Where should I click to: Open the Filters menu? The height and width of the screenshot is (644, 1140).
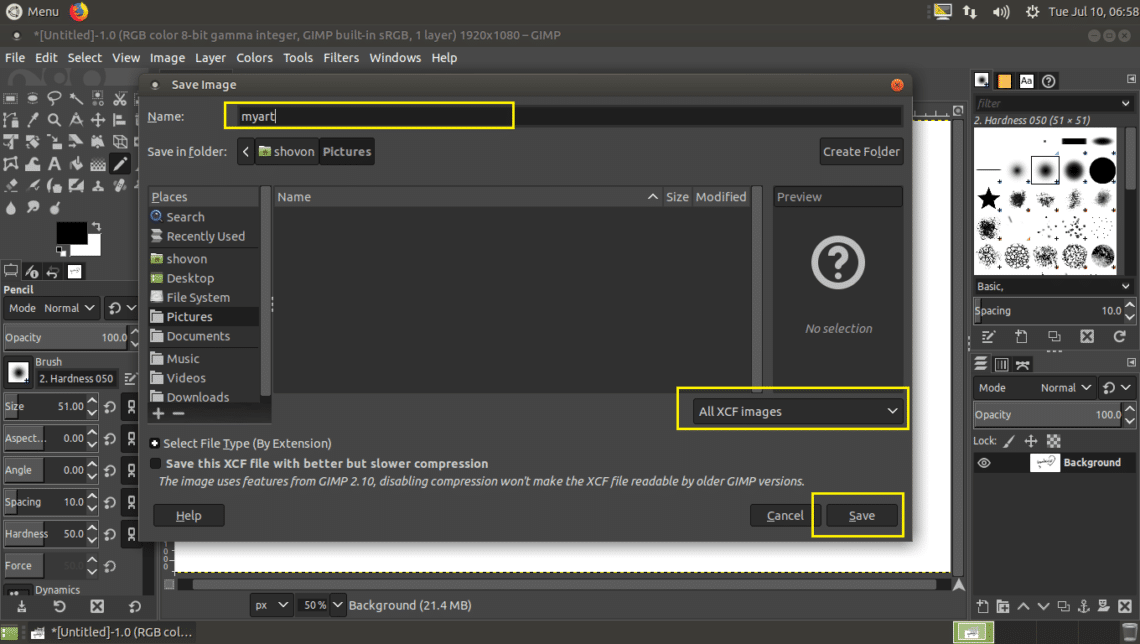pyautogui.click(x=340, y=58)
